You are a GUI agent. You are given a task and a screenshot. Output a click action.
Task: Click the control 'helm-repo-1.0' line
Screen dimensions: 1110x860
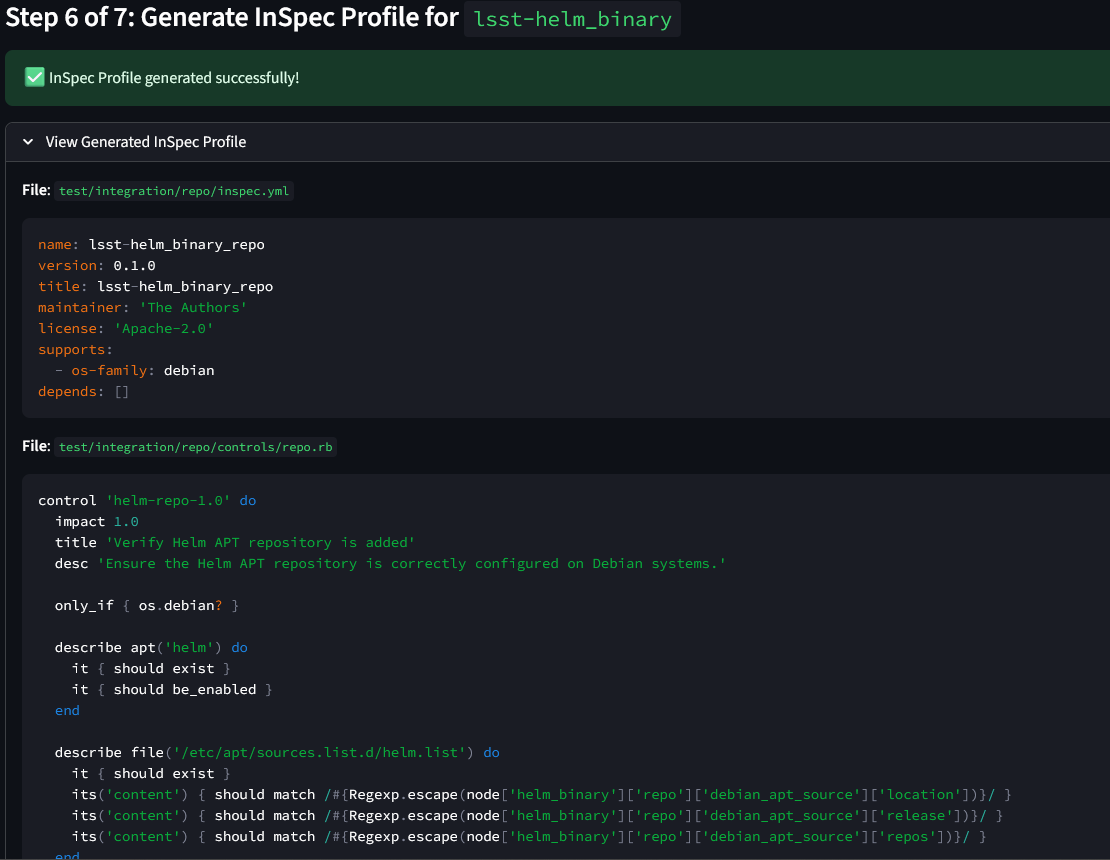147,500
